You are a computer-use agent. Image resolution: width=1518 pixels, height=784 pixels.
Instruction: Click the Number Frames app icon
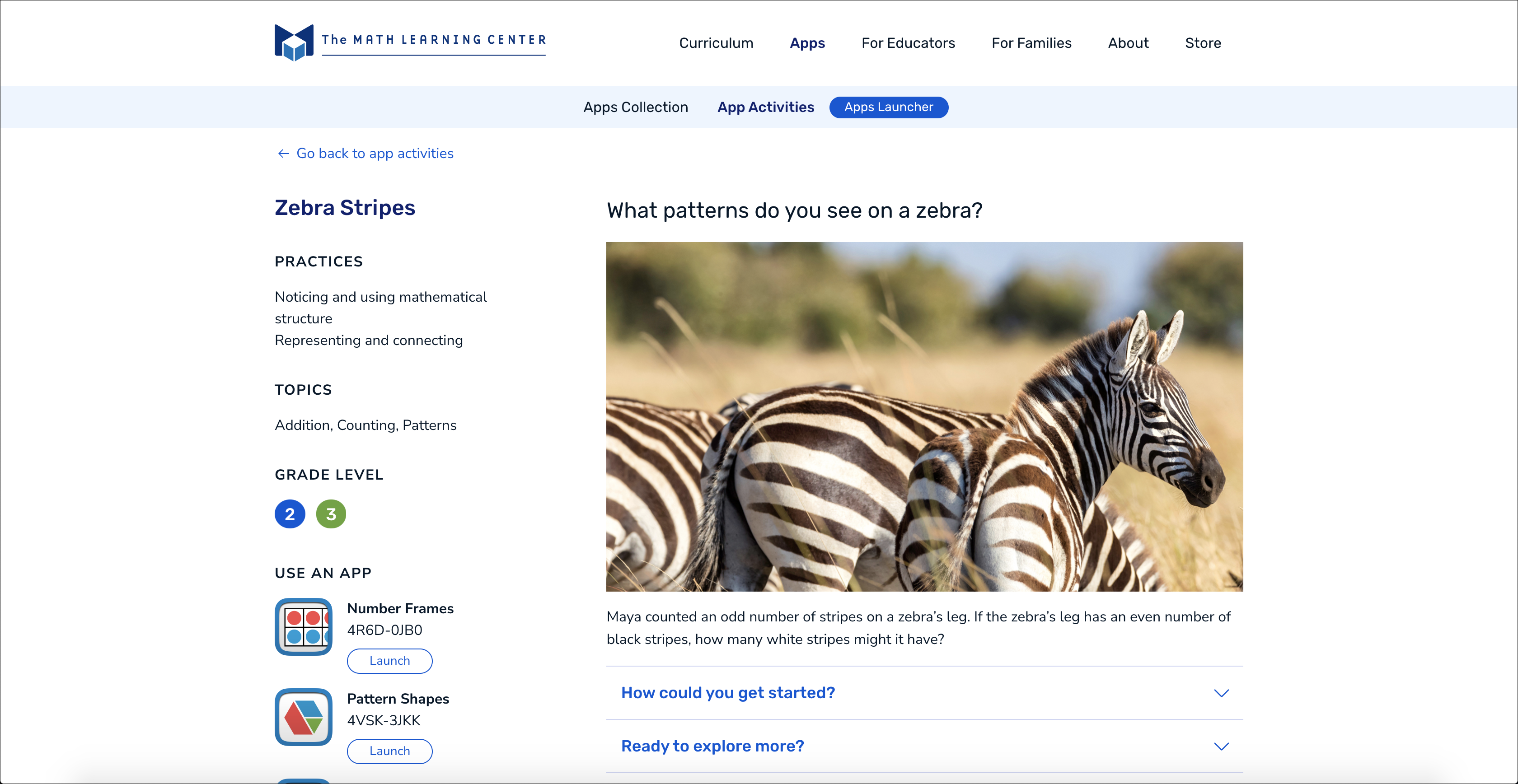click(304, 627)
